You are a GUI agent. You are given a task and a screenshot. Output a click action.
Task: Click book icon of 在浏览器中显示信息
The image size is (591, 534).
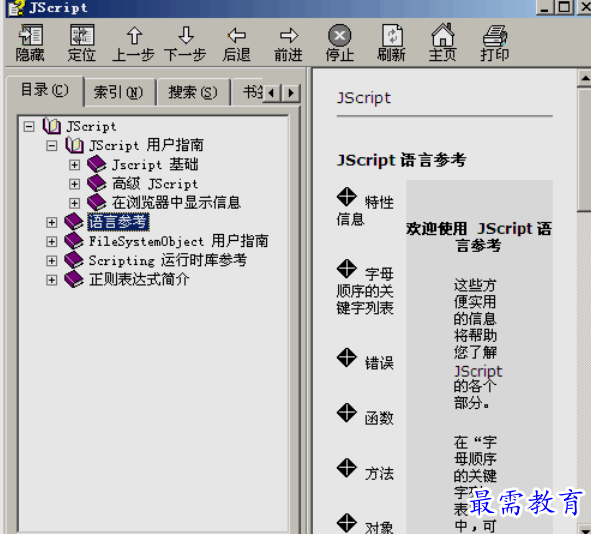pos(97,203)
